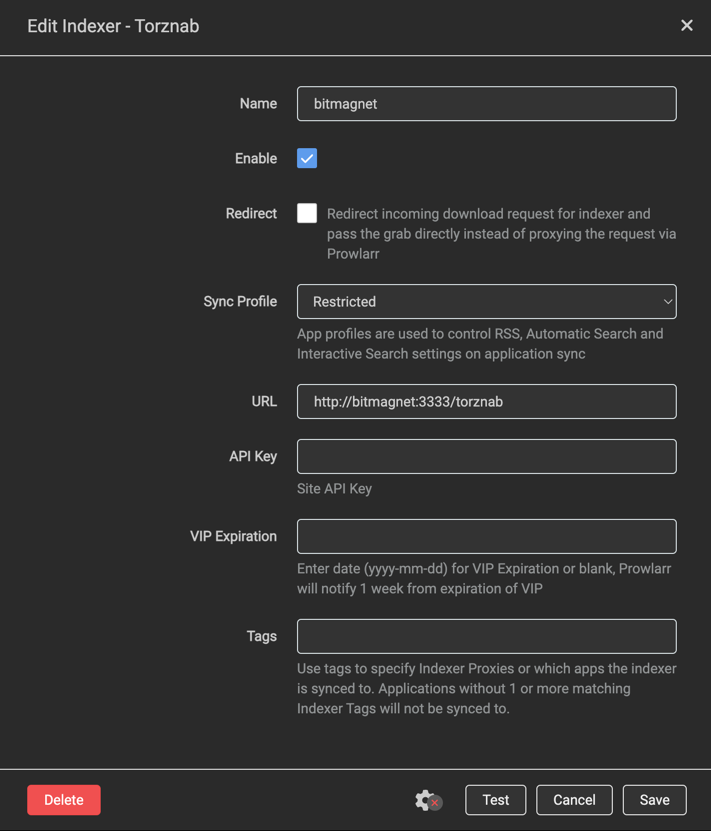Click the Redirect description help text

click(501, 234)
